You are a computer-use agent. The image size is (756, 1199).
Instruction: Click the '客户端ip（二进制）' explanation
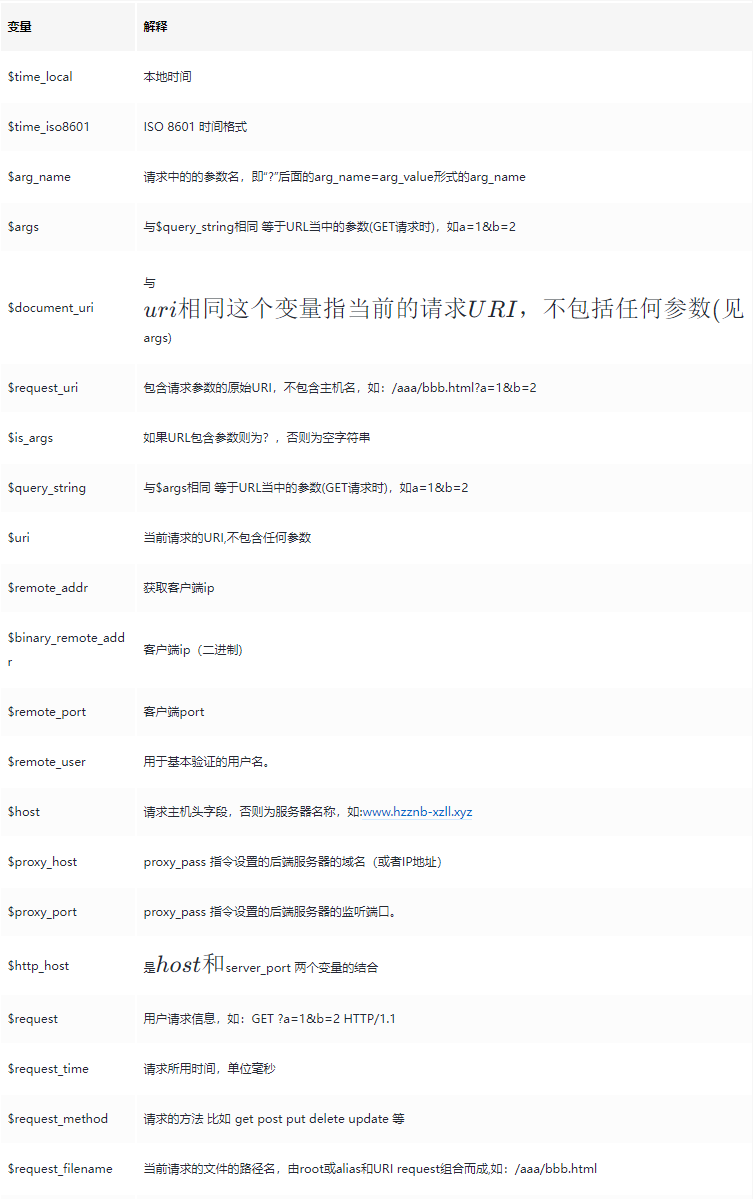coord(193,650)
